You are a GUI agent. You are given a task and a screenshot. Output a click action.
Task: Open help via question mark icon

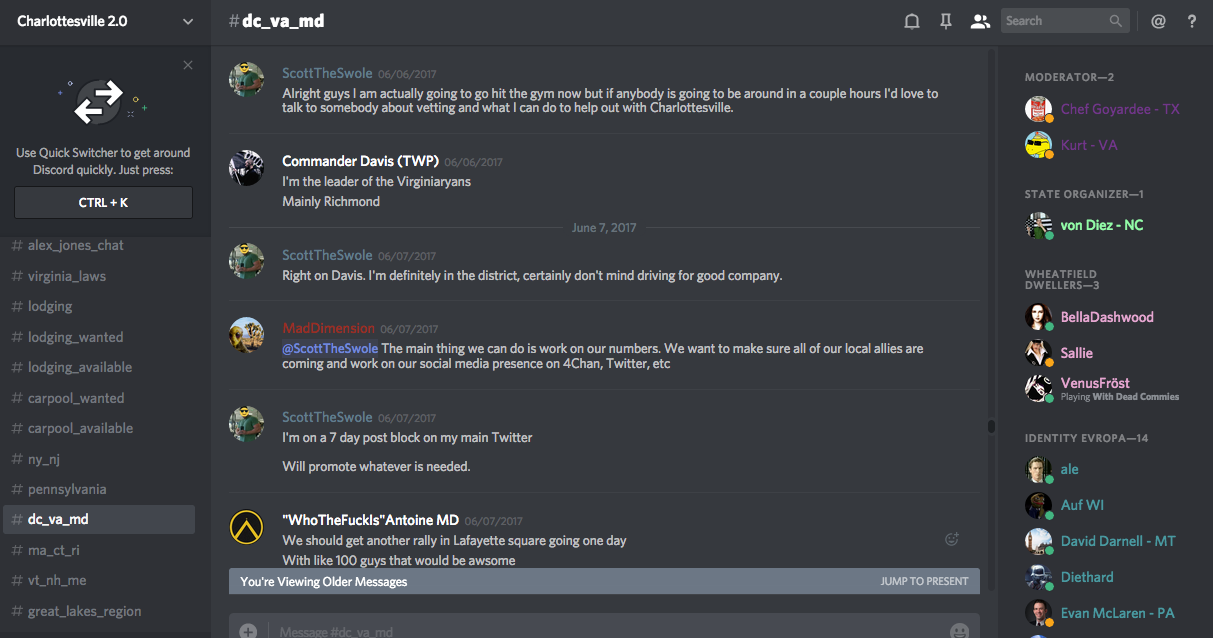coord(1192,21)
